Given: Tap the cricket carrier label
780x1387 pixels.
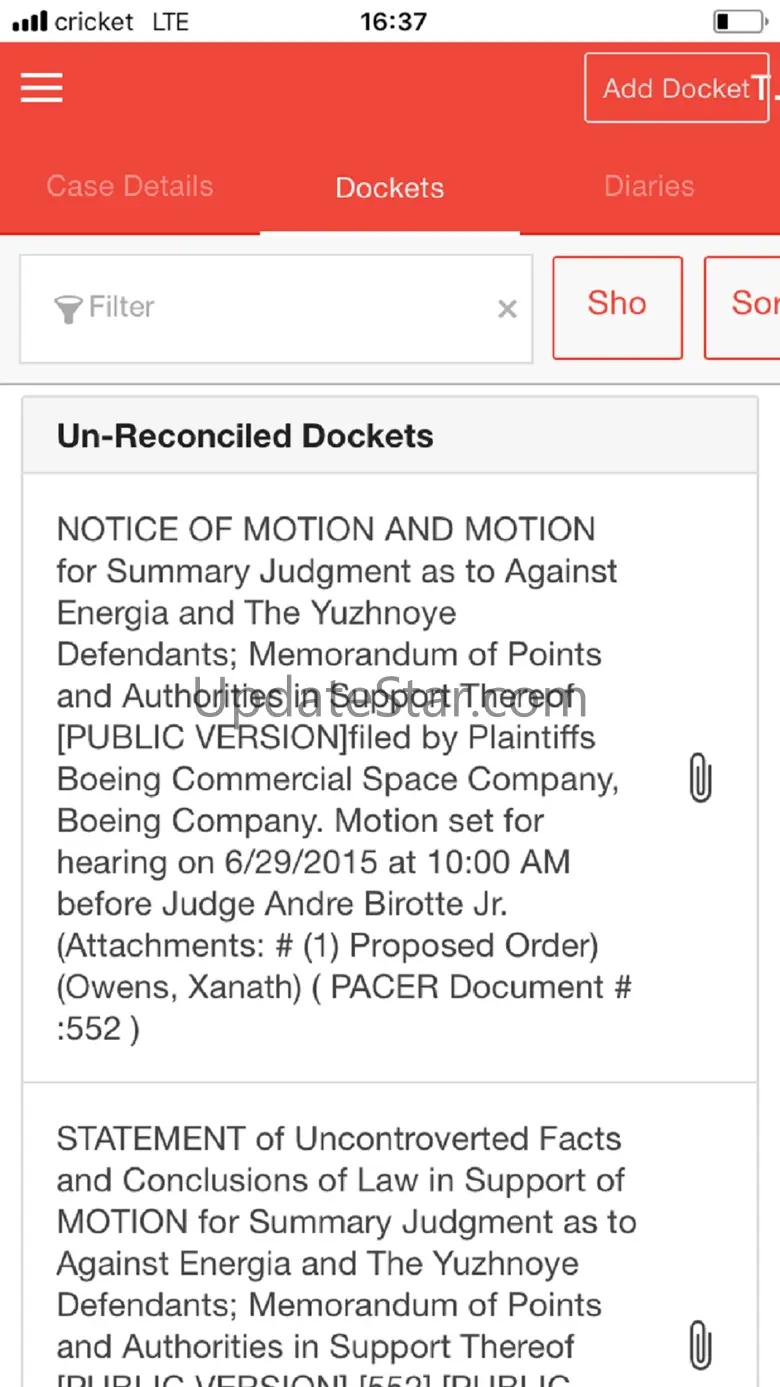Looking at the screenshot, I should tap(95, 21).
